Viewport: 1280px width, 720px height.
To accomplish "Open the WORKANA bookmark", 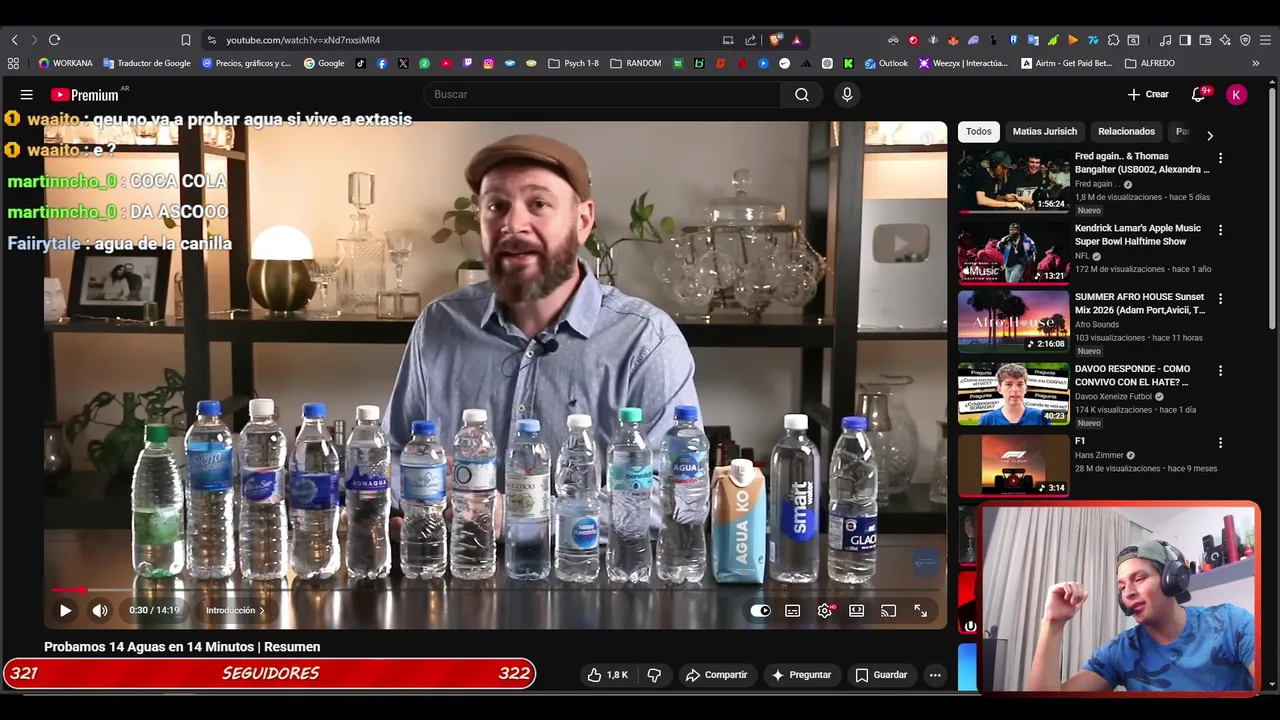I will (x=66, y=63).
